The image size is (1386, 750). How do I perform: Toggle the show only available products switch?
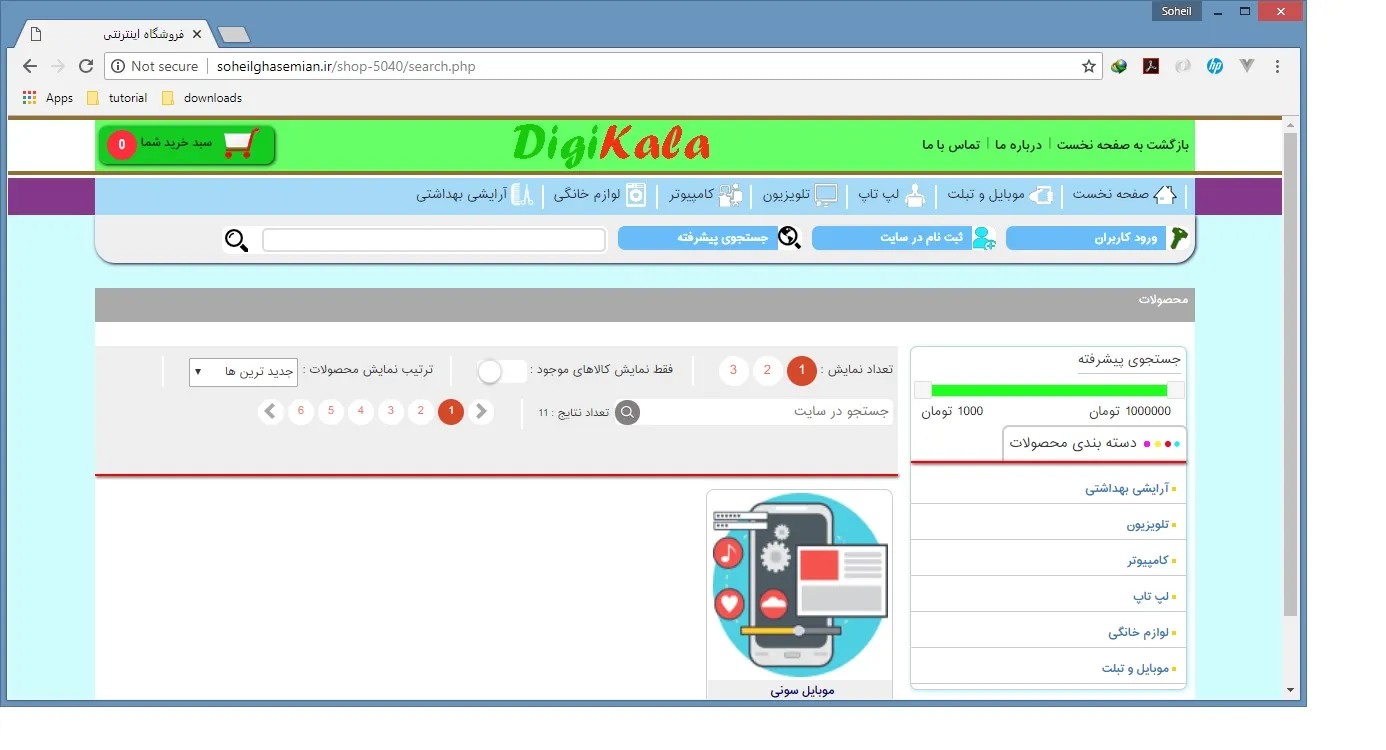(x=501, y=371)
